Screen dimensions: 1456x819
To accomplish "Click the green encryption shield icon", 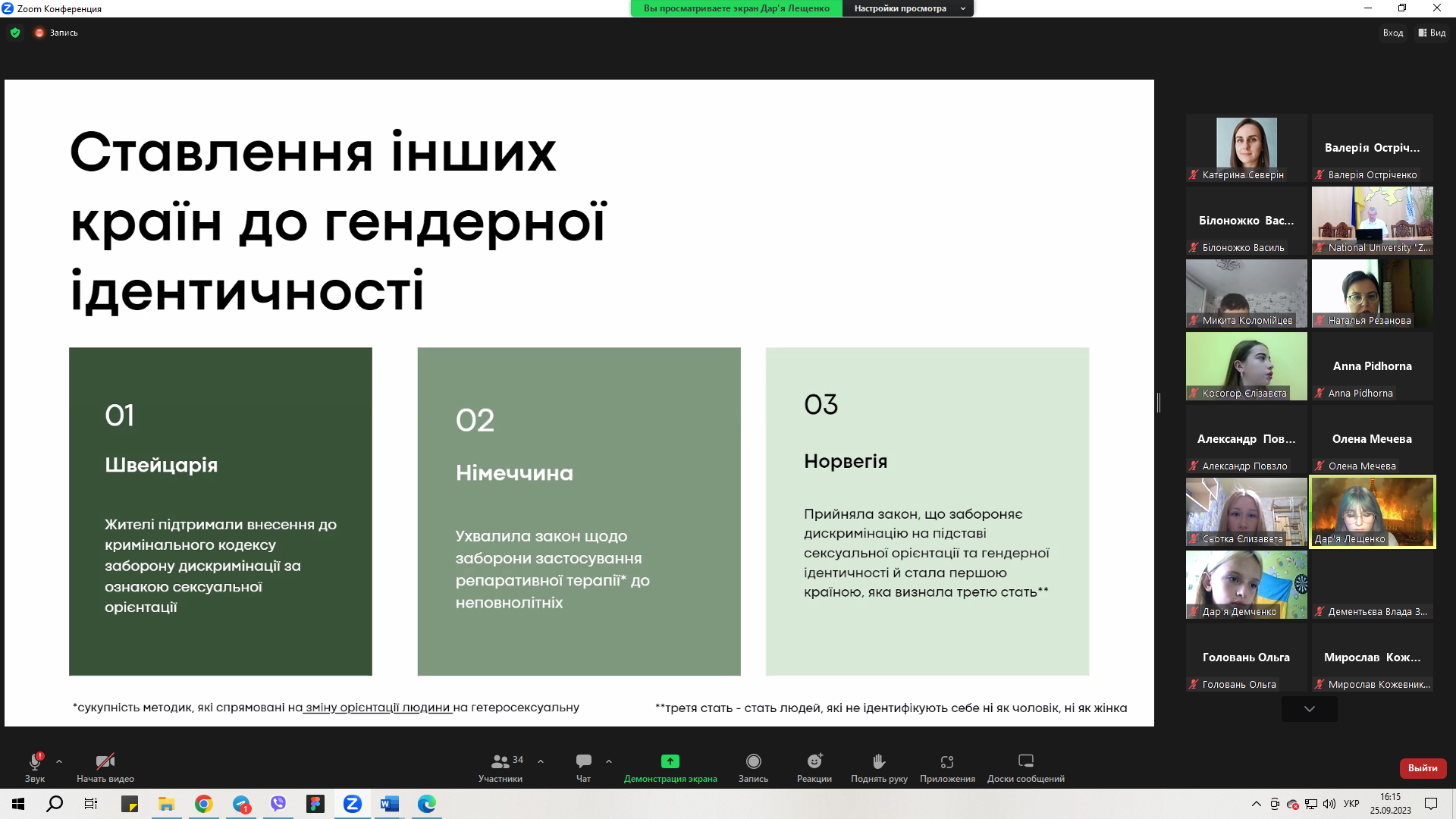I will (x=15, y=33).
